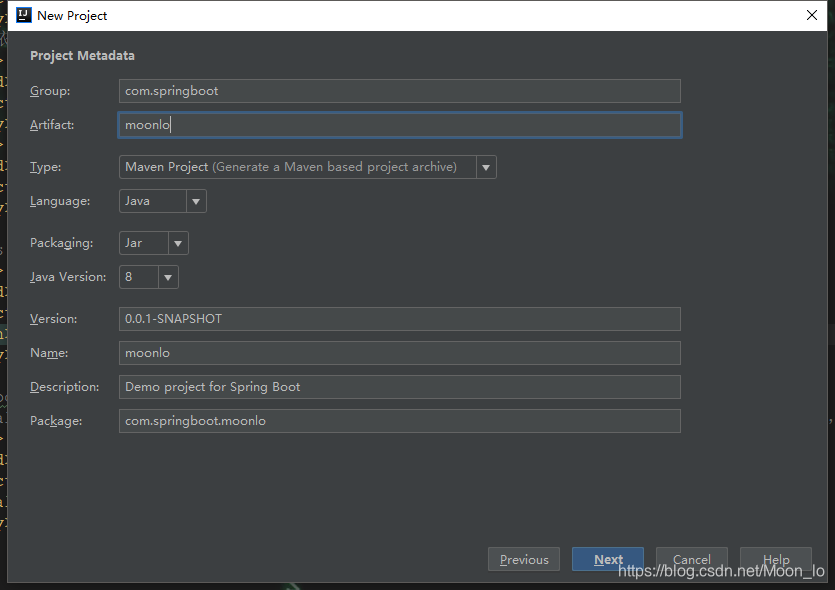
Task: Open the Help button
Action: pos(776,559)
